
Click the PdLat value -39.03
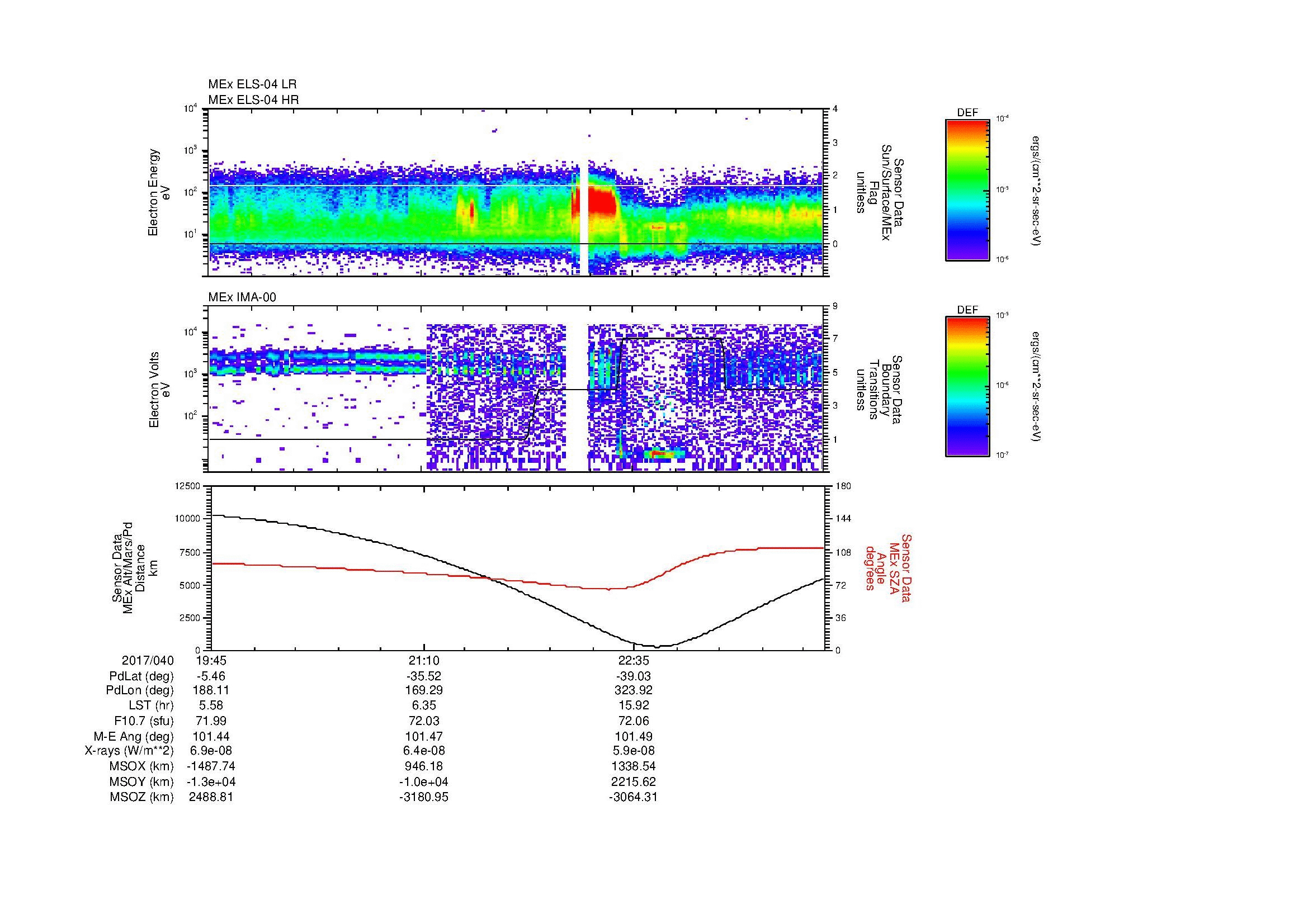click(634, 676)
